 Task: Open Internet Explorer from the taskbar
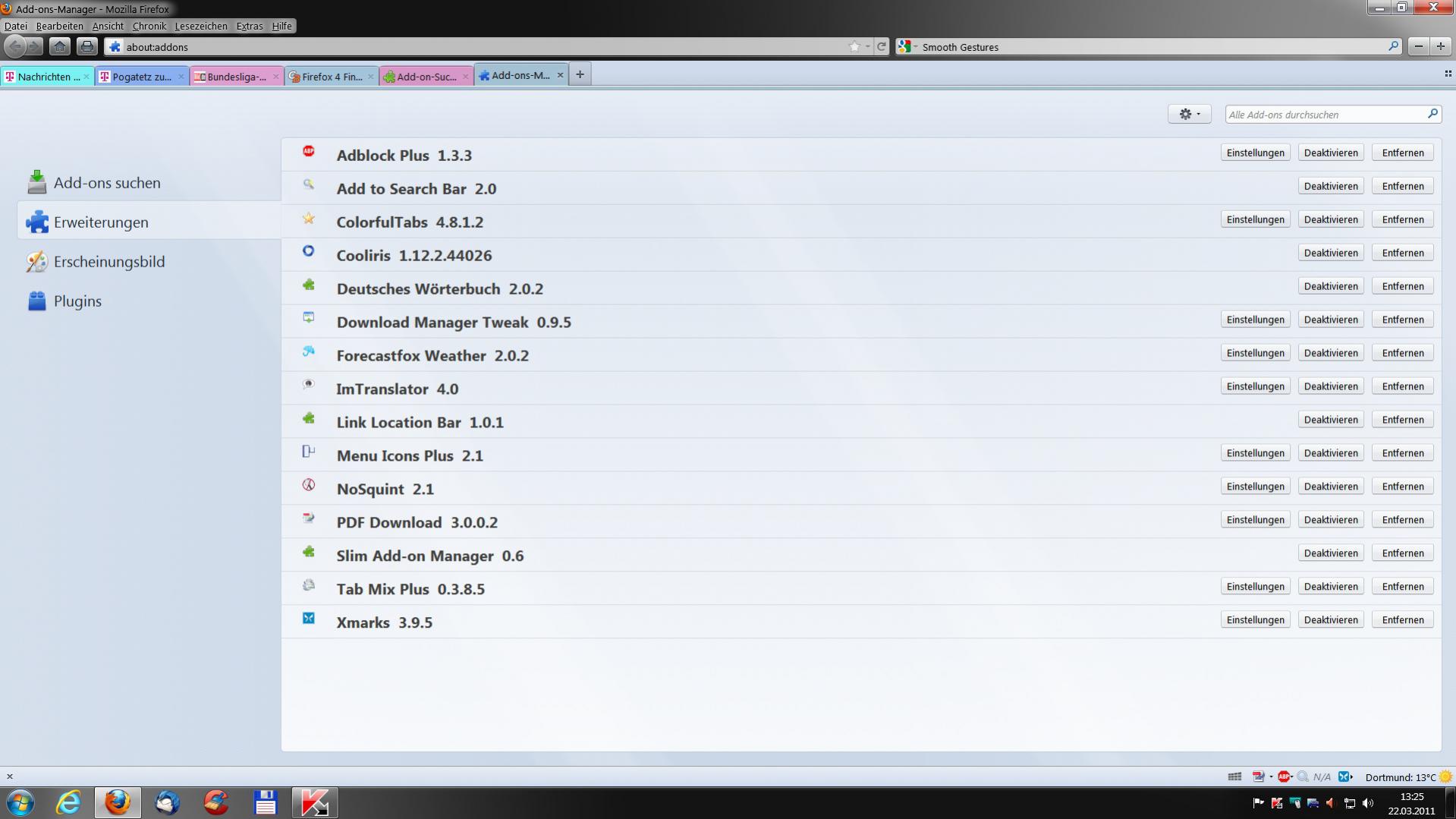point(69,802)
